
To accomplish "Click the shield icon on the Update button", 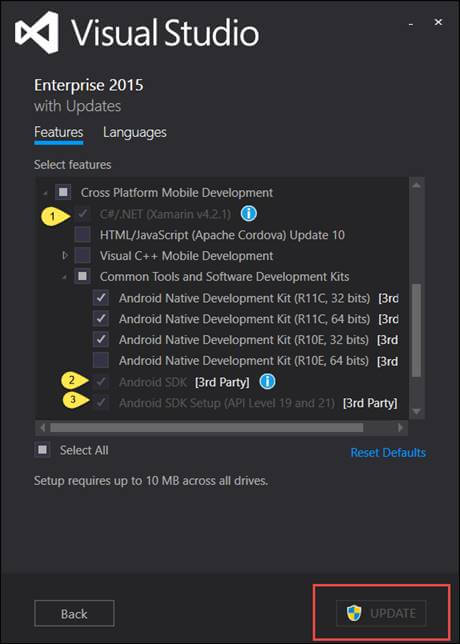I will (x=354, y=613).
